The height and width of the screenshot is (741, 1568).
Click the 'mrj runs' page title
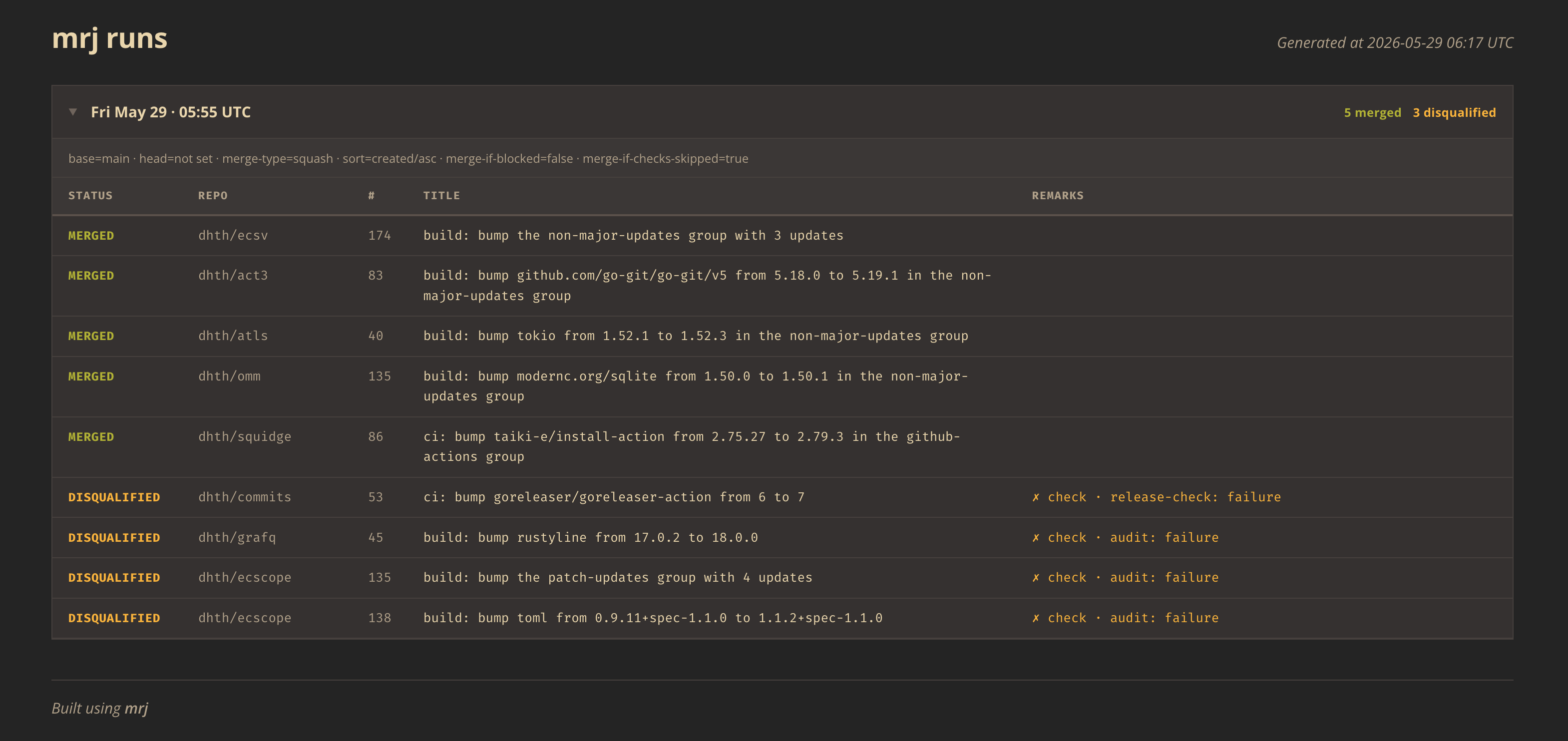pos(109,38)
